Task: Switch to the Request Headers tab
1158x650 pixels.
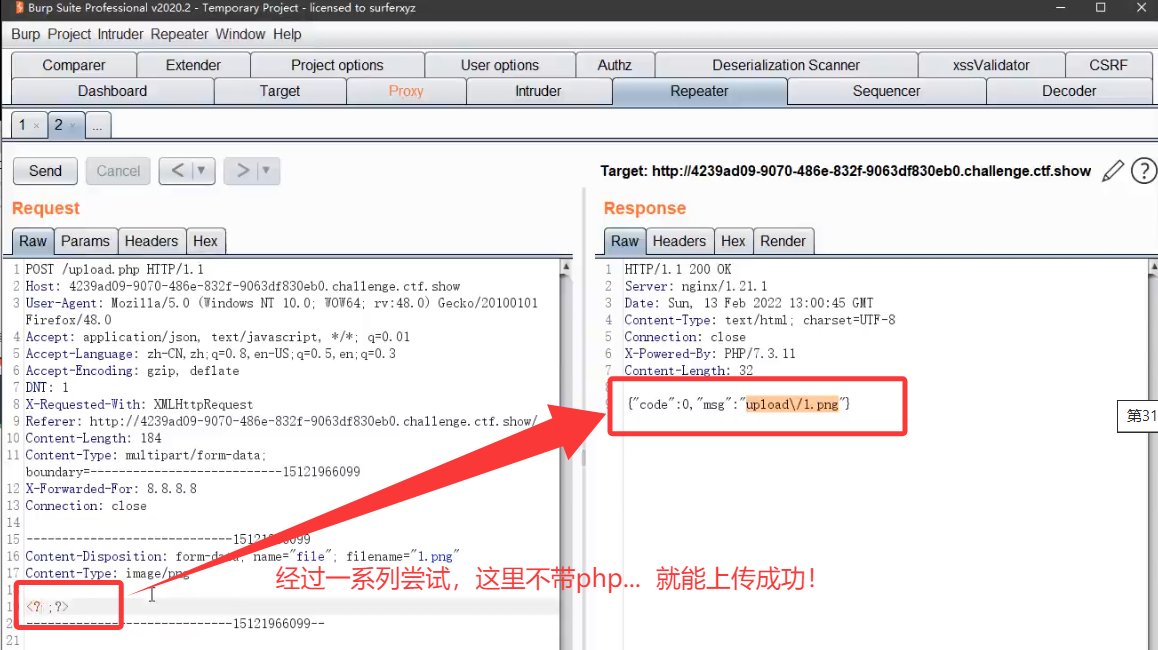Action: [151, 241]
